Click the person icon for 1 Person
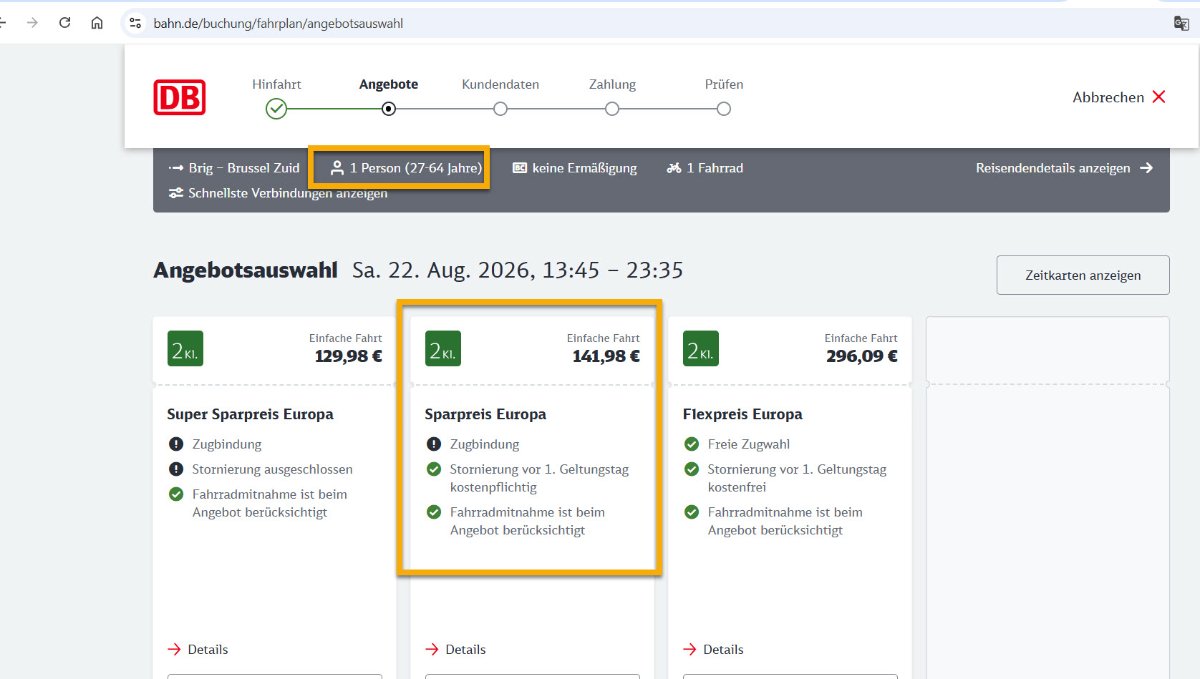The image size is (1200, 679). coord(337,168)
